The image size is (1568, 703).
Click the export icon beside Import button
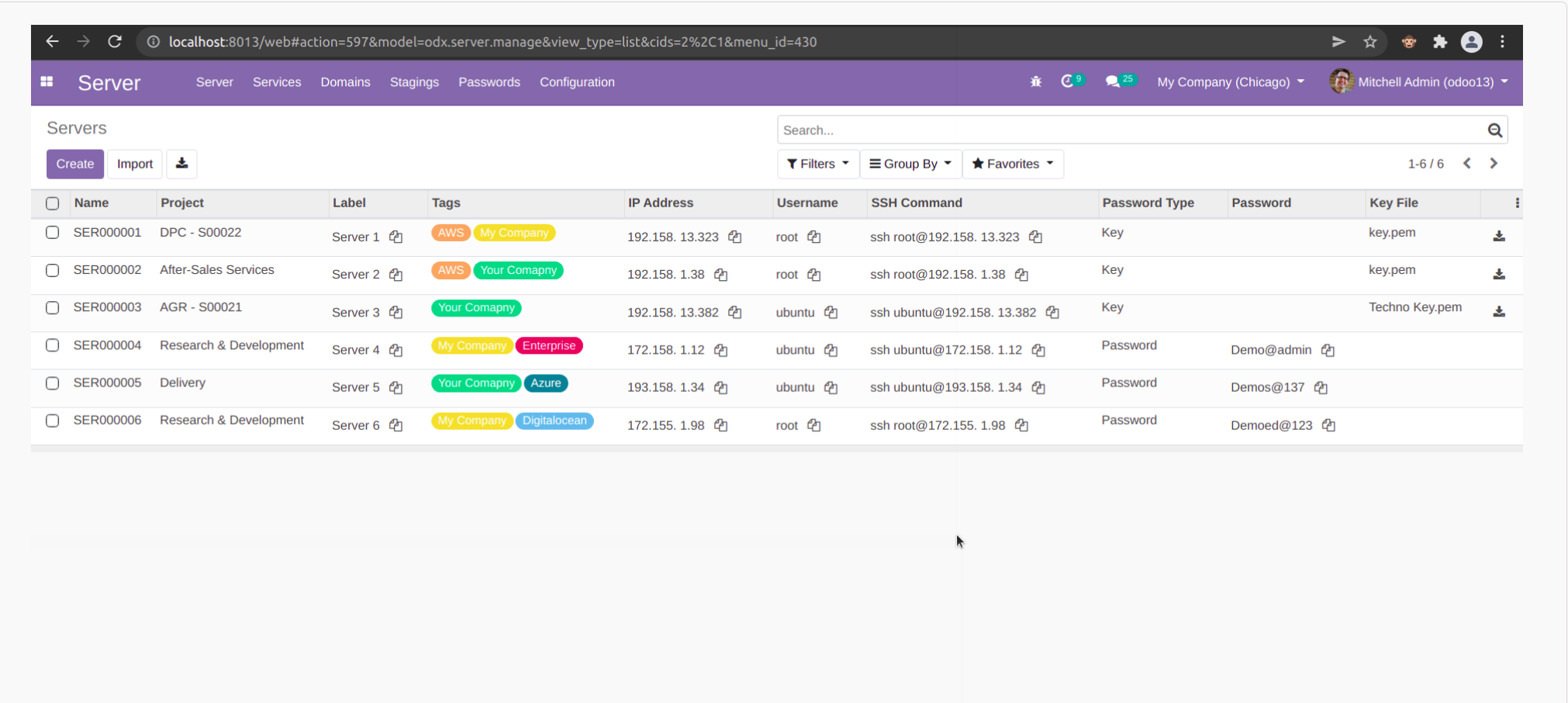point(181,164)
